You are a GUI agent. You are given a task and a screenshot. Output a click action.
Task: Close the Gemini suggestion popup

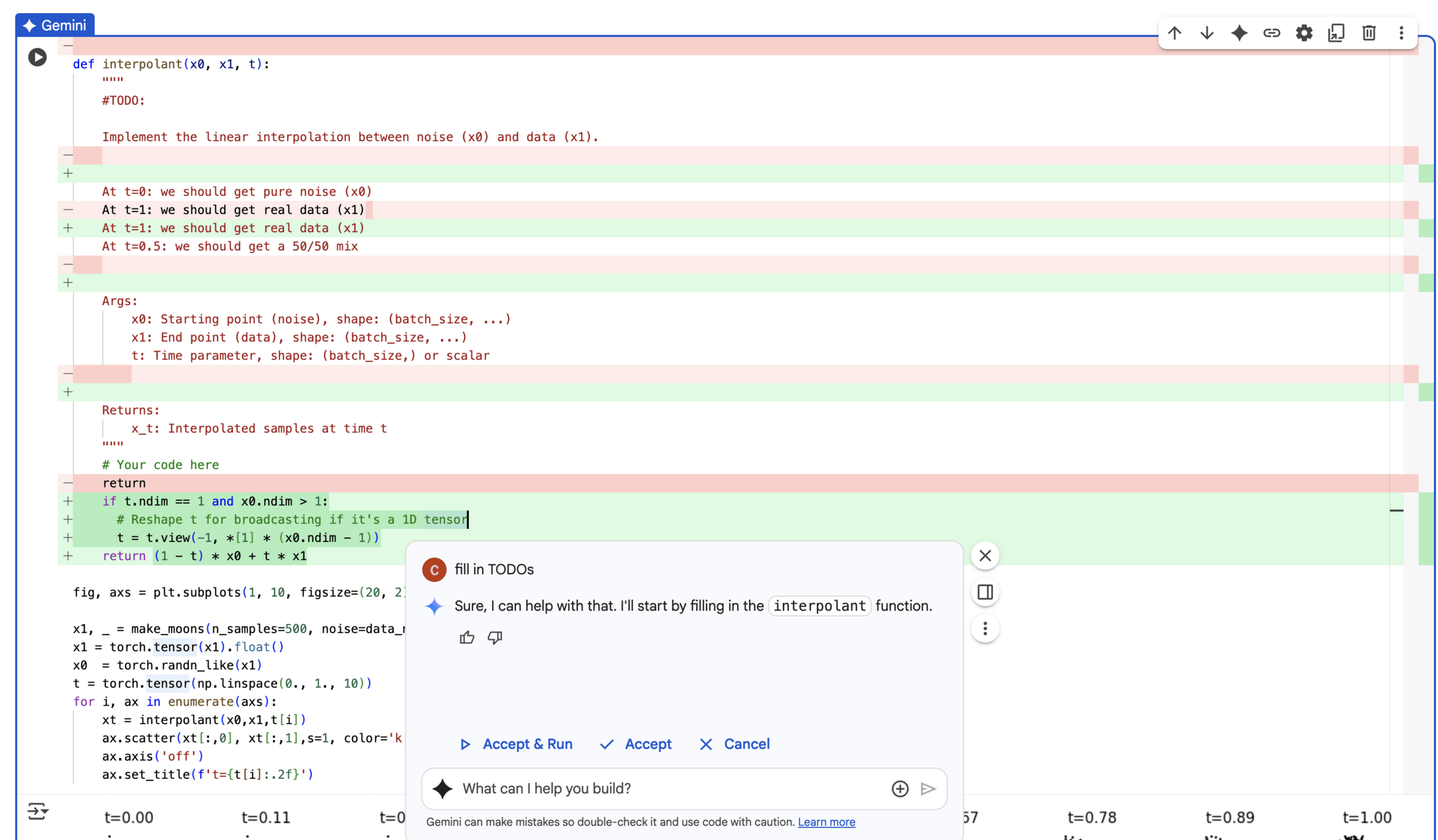[985, 556]
